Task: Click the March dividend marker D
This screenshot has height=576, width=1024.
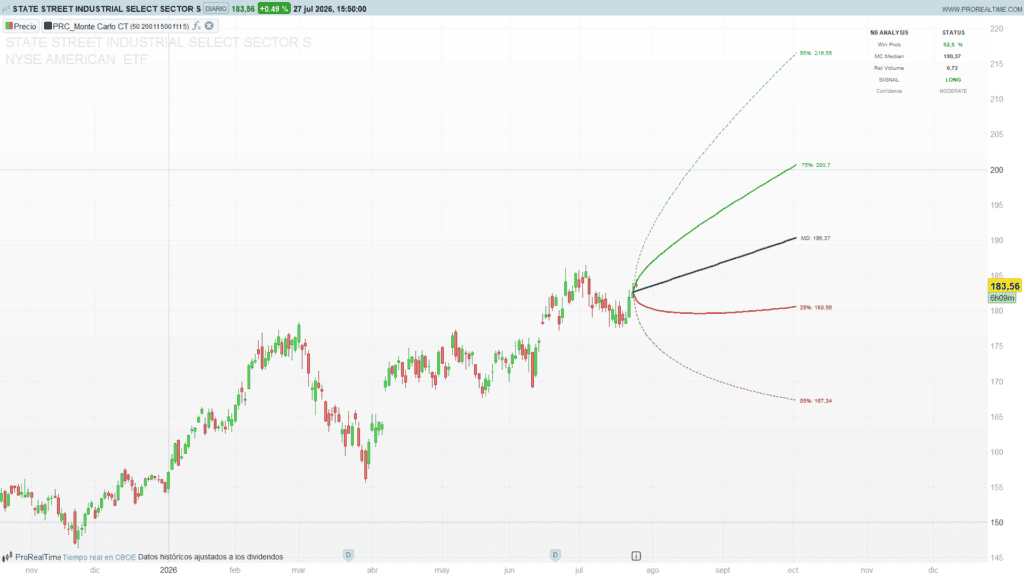Action: [348, 555]
